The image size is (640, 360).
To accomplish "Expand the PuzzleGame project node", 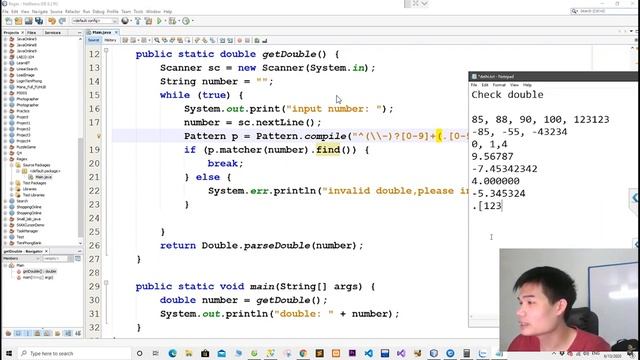I will click(6, 147).
